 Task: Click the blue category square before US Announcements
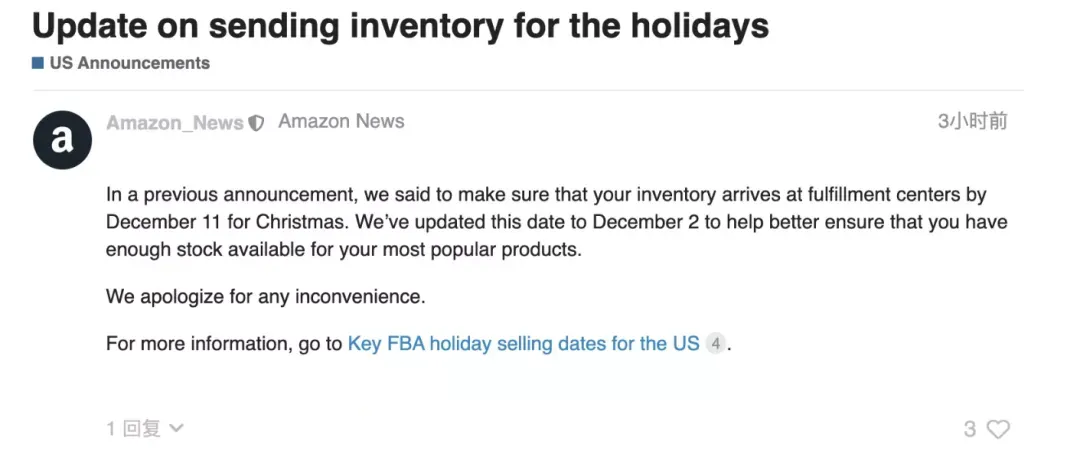pyautogui.click(x=38, y=63)
